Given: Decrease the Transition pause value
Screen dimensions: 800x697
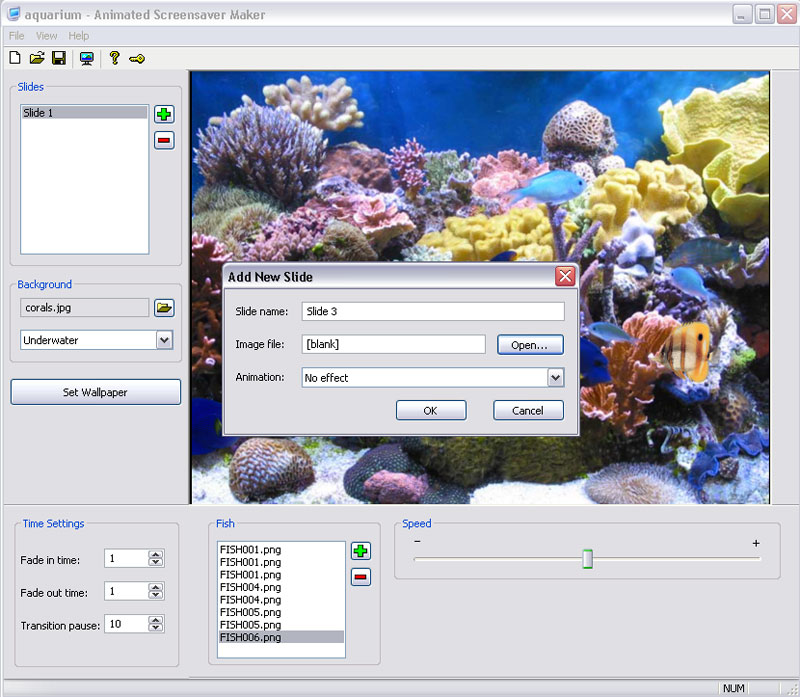Looking at the screenshot, I should (x=155, y=628).
